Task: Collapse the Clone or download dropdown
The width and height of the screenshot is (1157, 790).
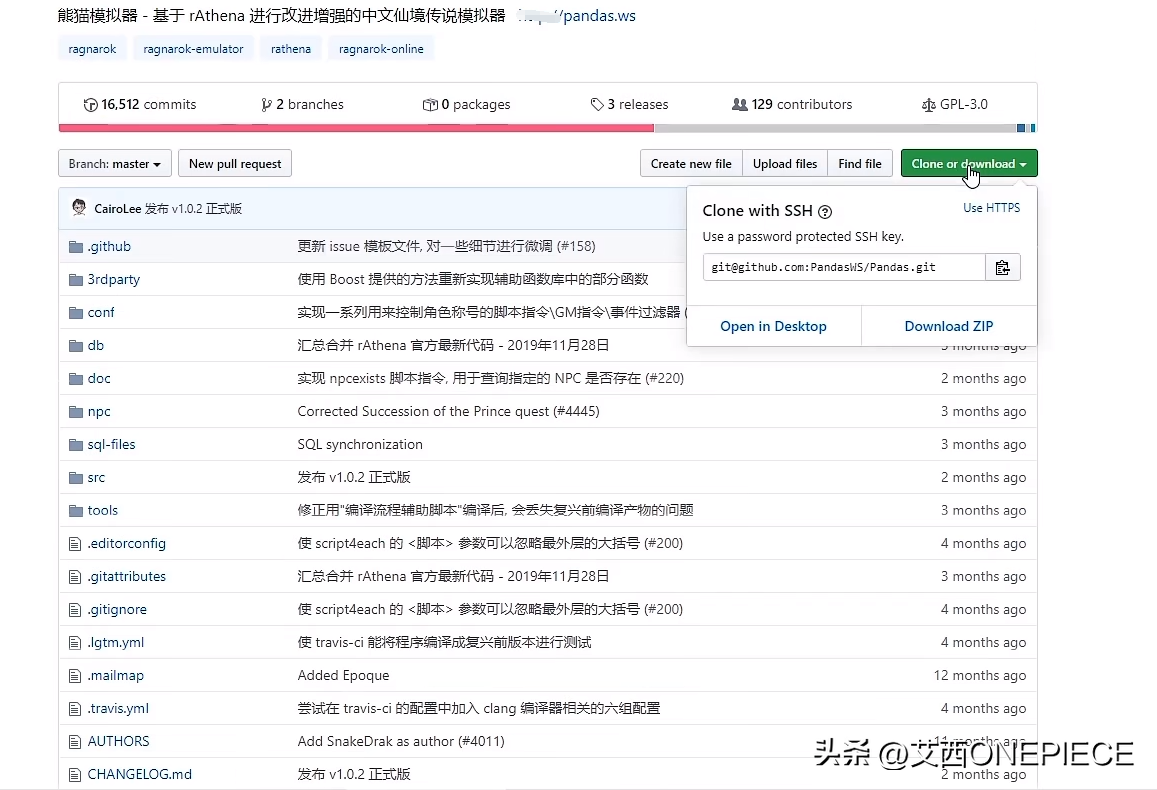Action: coord(968,164)
